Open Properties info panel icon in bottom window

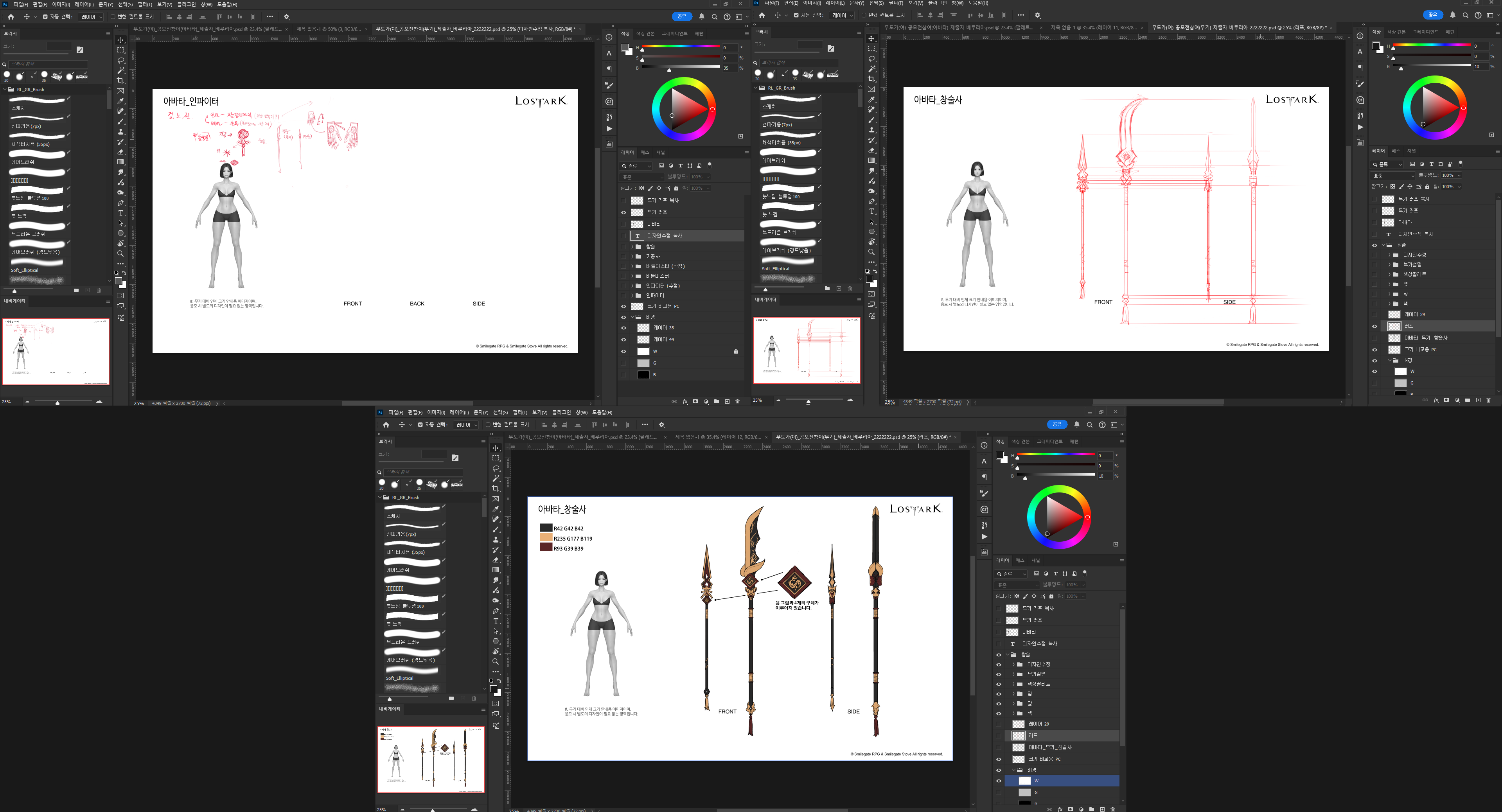[984, 446]
